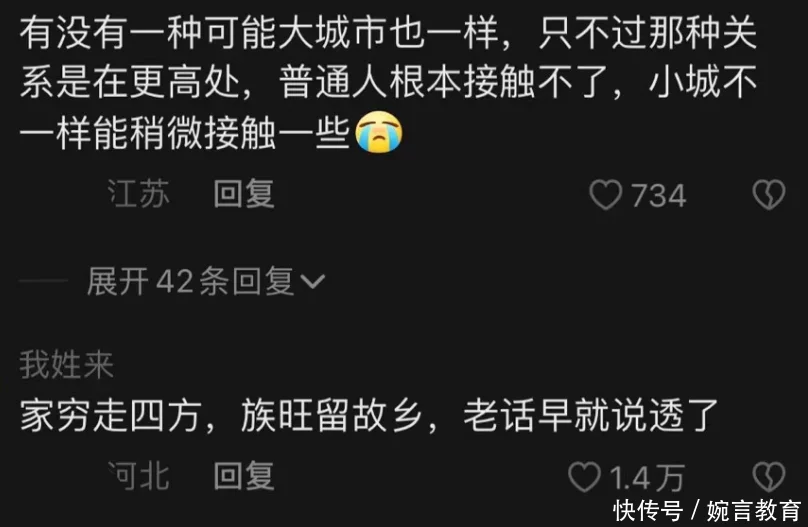The image size is (808, 527).
Task: Tap the 江苏 location label
Action: [x=138, y=194]
